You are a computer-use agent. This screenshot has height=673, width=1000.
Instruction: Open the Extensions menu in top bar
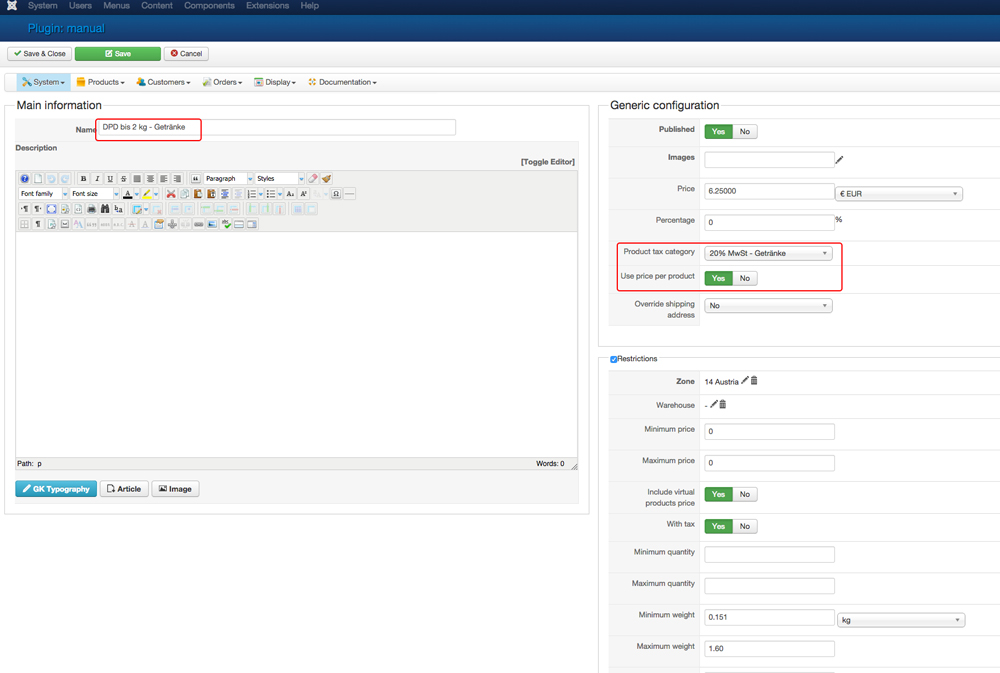[x=267, y=6]
